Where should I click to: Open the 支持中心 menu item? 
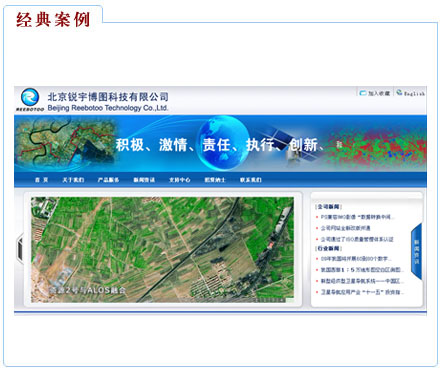click(179, 180)
